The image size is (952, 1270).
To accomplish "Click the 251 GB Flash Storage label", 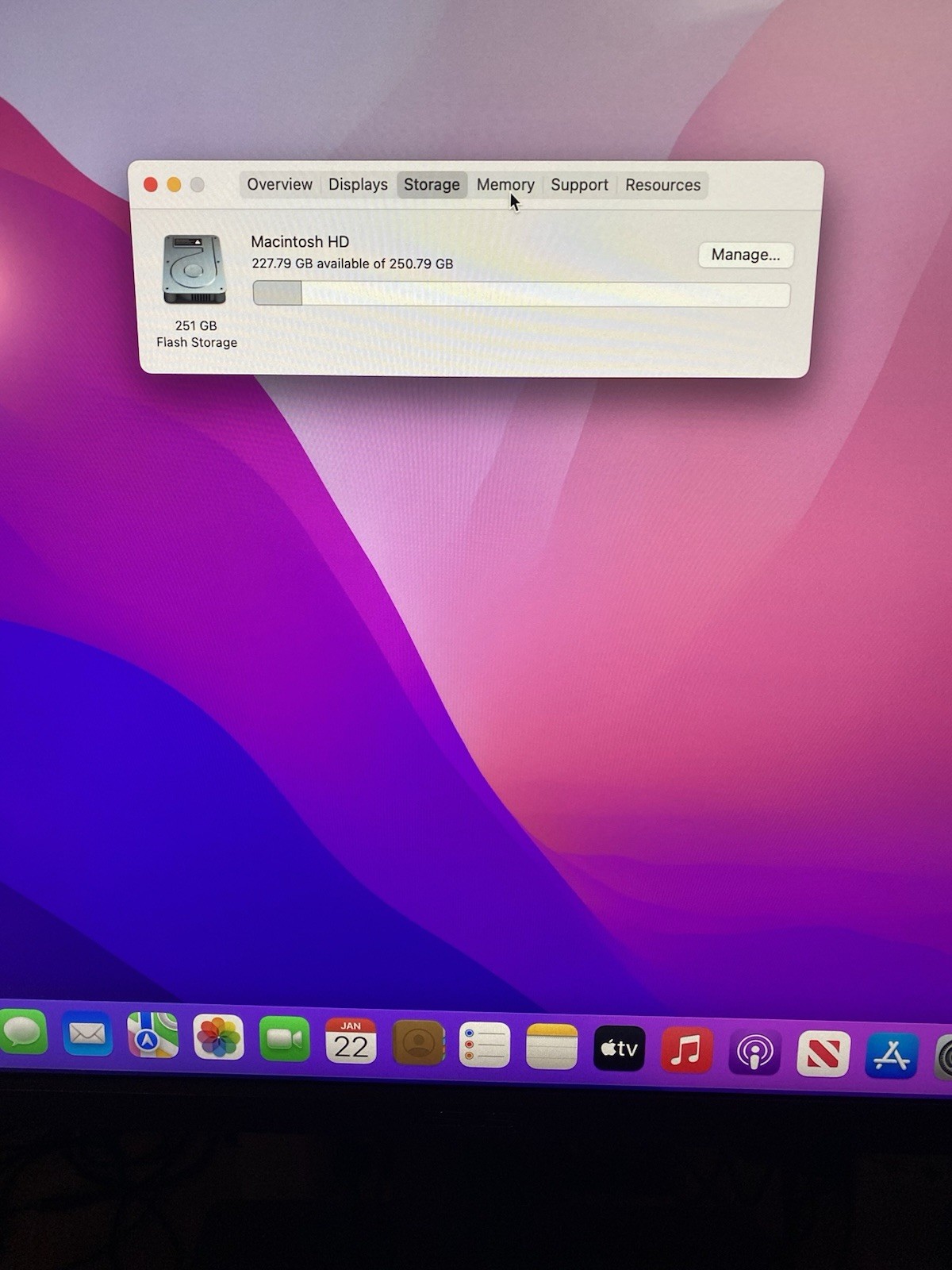I will [197, 334].
